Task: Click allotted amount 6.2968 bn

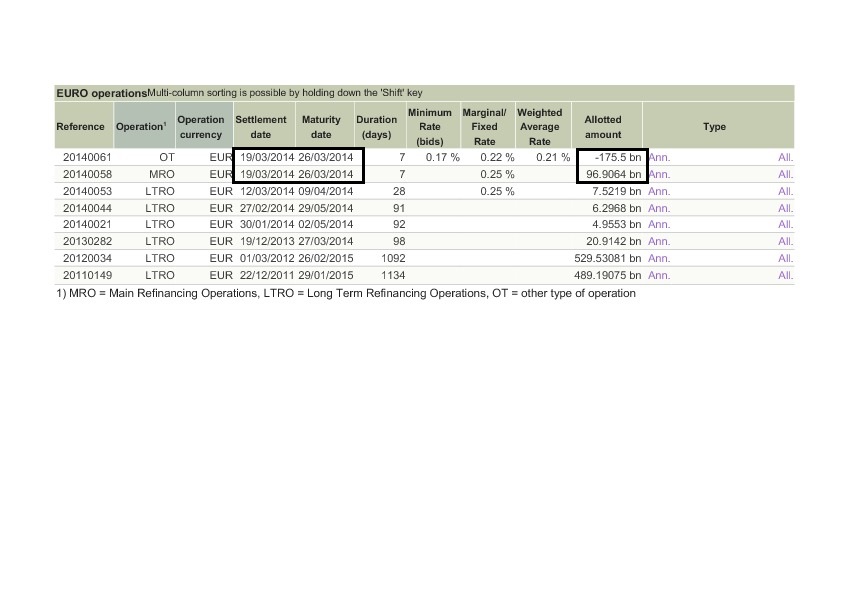Action: click(616, 208)
